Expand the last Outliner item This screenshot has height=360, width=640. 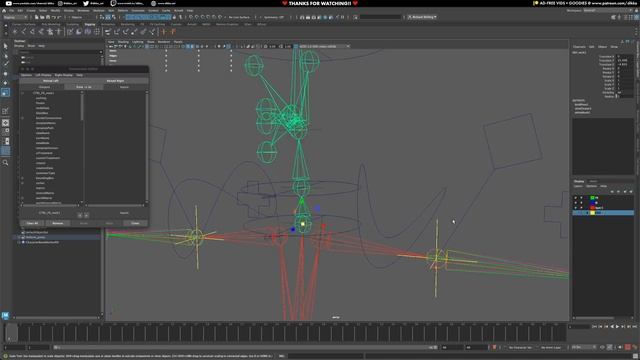(x=19, y=242)
